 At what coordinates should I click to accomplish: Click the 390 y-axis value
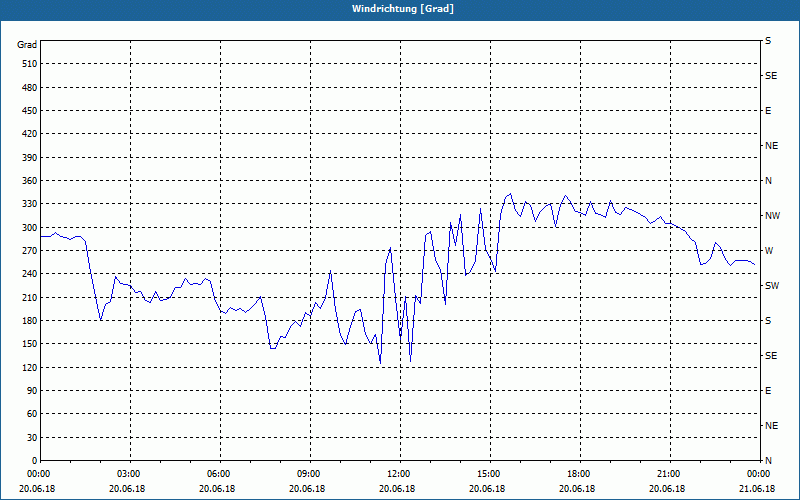pos(30,158)
